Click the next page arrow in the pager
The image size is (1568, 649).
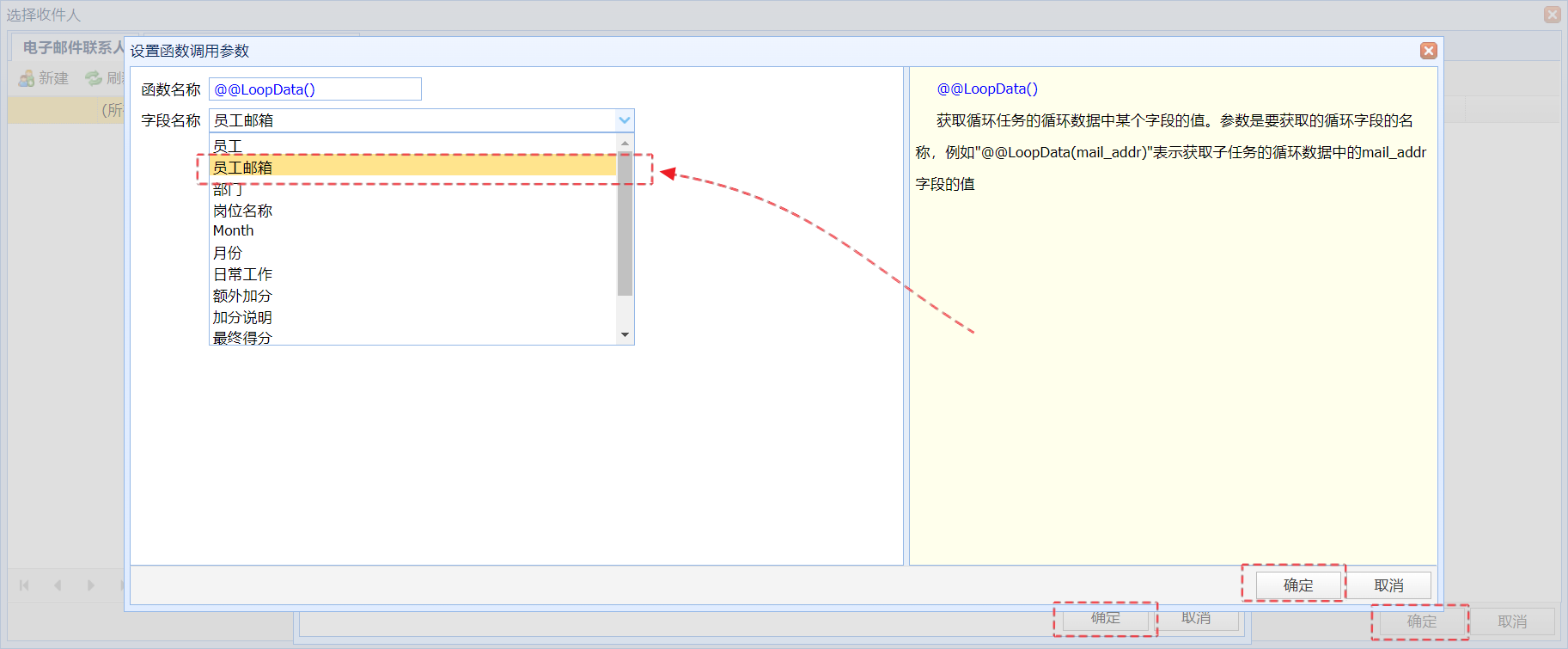pos(90,585)
